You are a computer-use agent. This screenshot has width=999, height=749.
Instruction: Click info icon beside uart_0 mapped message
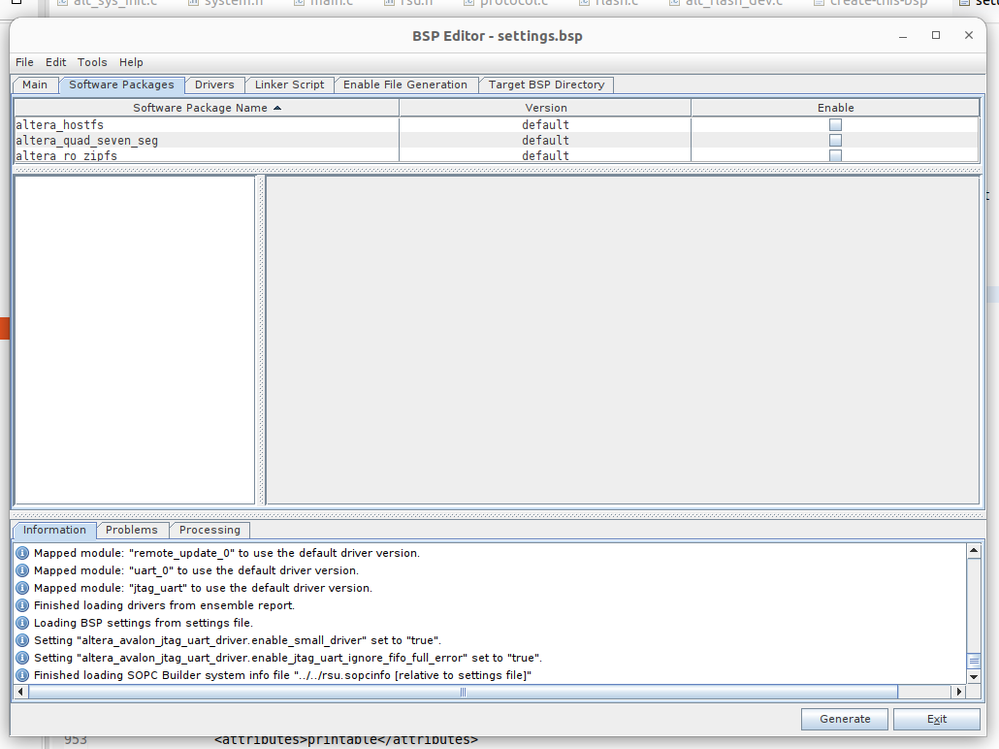tap(22, 570)
